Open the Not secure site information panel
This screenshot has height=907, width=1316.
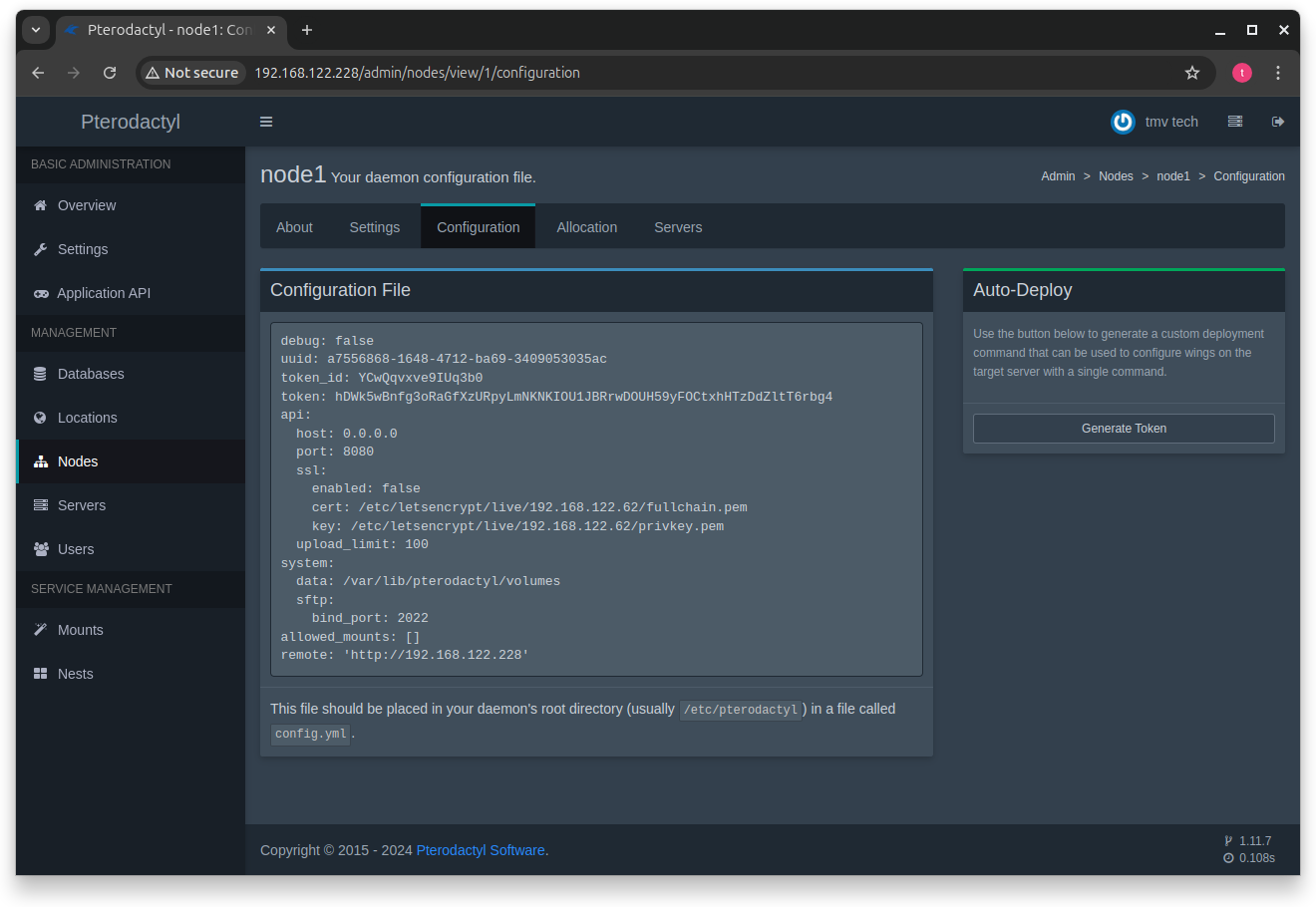[191, 73]
